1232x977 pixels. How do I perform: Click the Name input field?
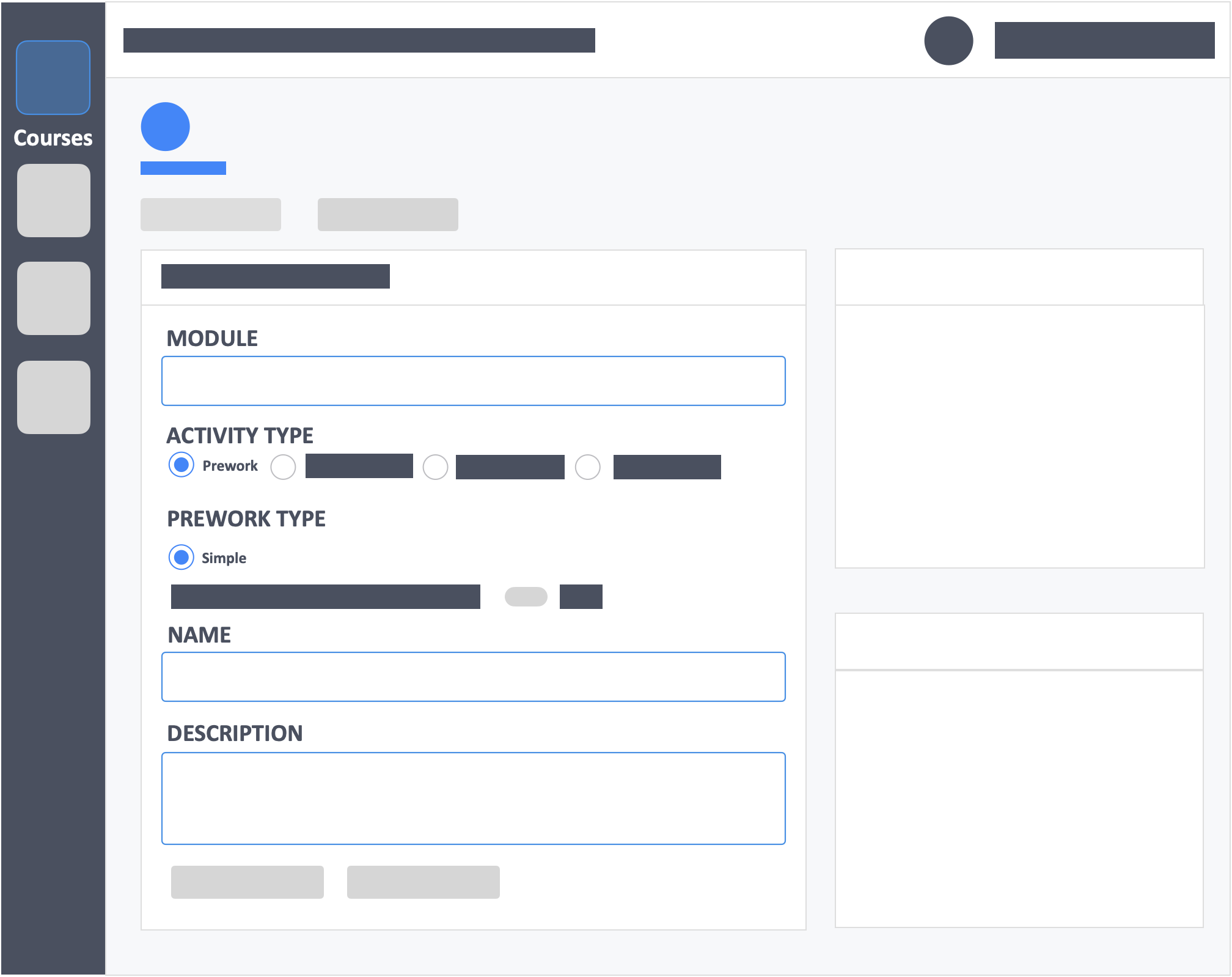coord(474,677)
